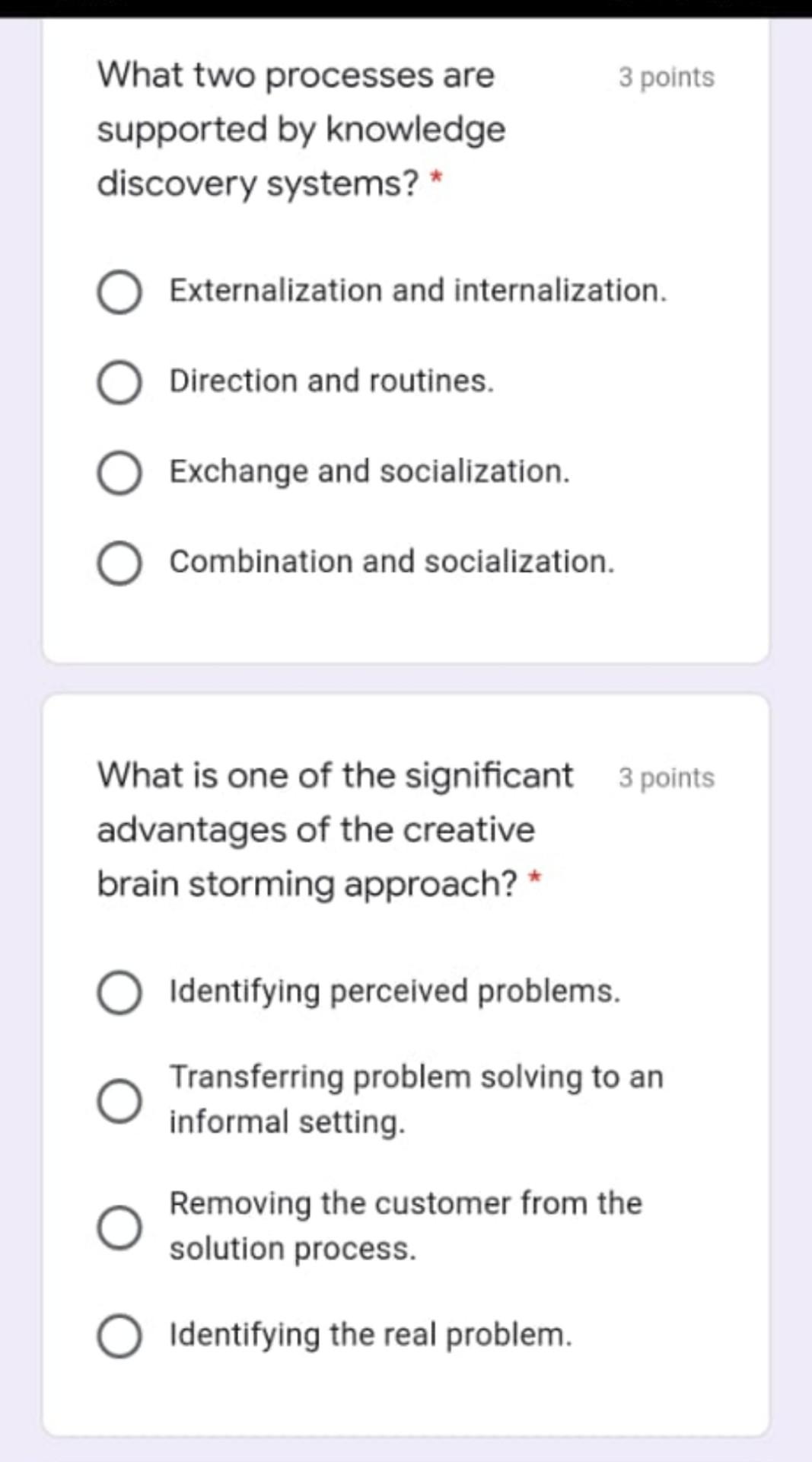
Task: Click the Externalization and internalization answer label
Action: [x=417, y=291]
